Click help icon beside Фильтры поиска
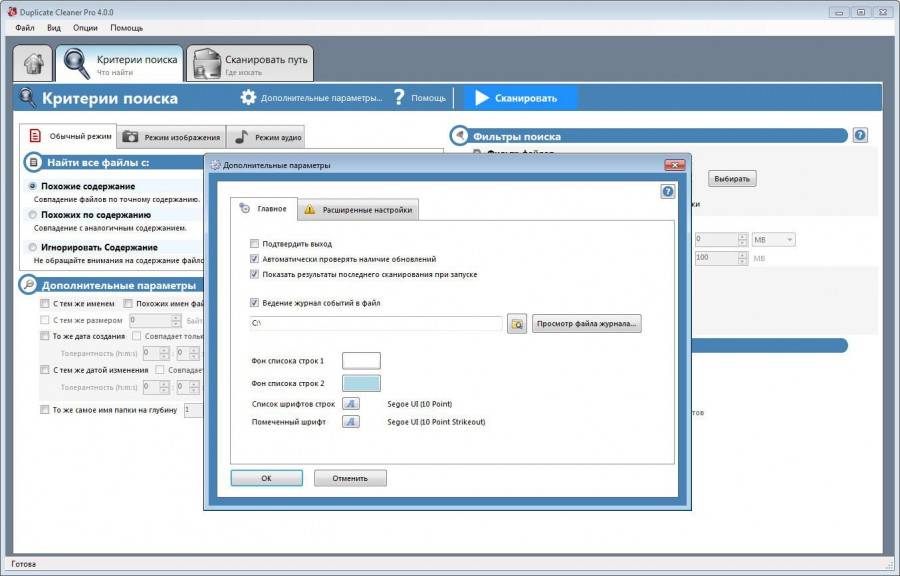The height and width of the screenshot is (576, 900). click(x=860, y=135)
